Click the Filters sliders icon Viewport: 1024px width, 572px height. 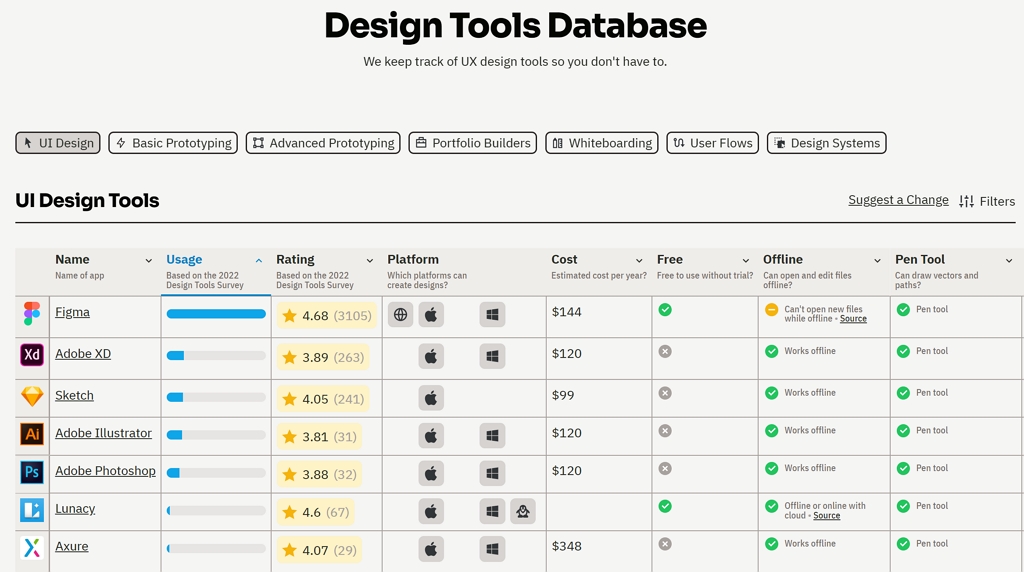pyautogui.click(x=967, y=201)
